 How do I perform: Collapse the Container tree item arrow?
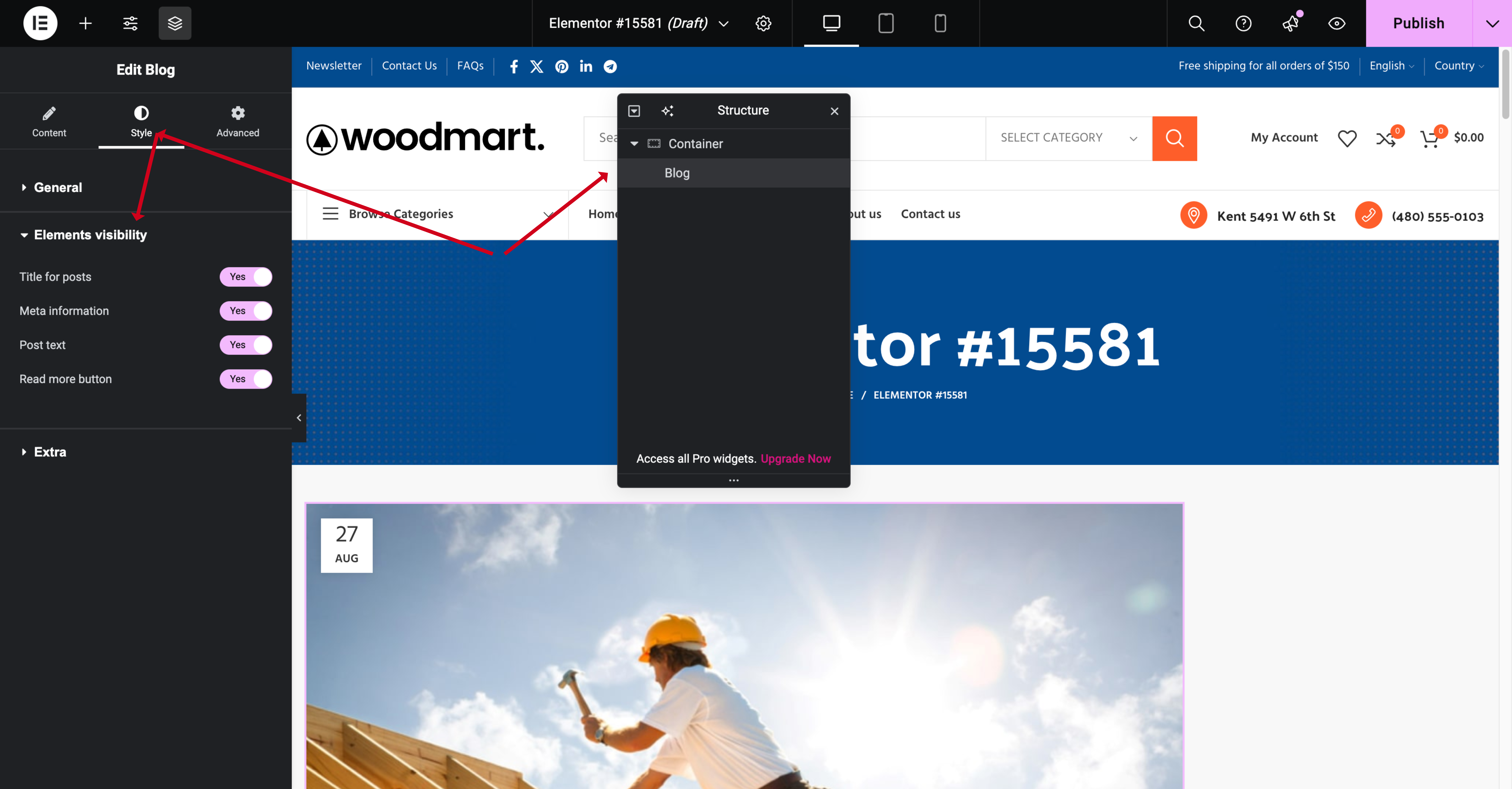point(634,144)
